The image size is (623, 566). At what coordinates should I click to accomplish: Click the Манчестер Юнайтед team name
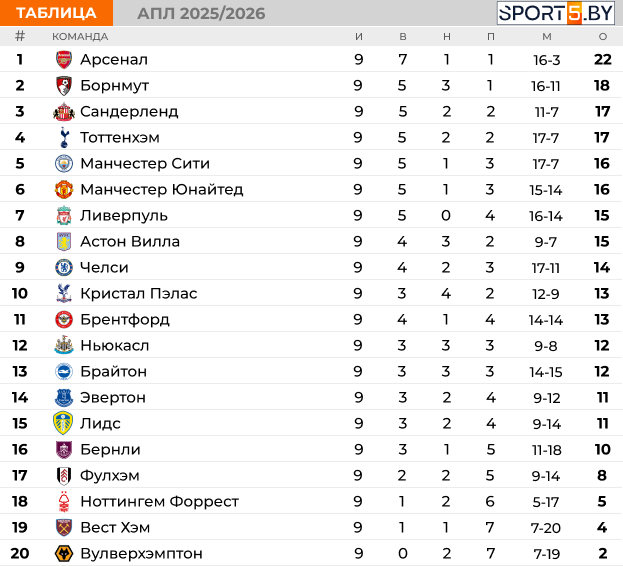click(161, 190)
